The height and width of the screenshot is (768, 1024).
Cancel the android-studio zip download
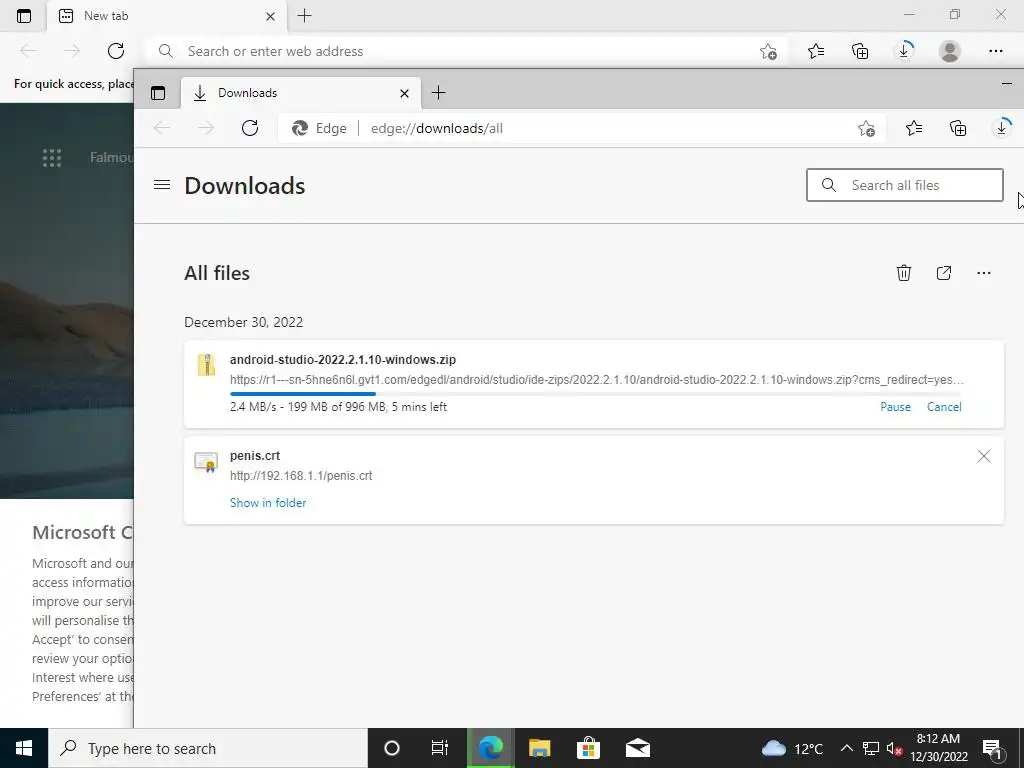click(x=944, y=406)
